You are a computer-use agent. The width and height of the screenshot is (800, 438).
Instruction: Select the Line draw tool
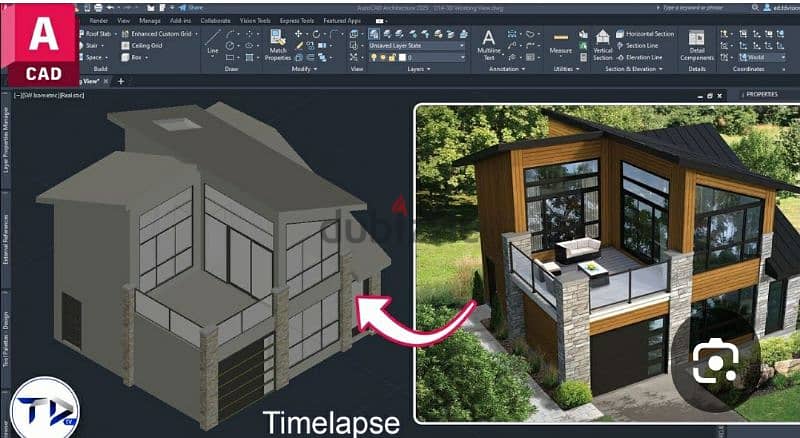coord(212,43)
